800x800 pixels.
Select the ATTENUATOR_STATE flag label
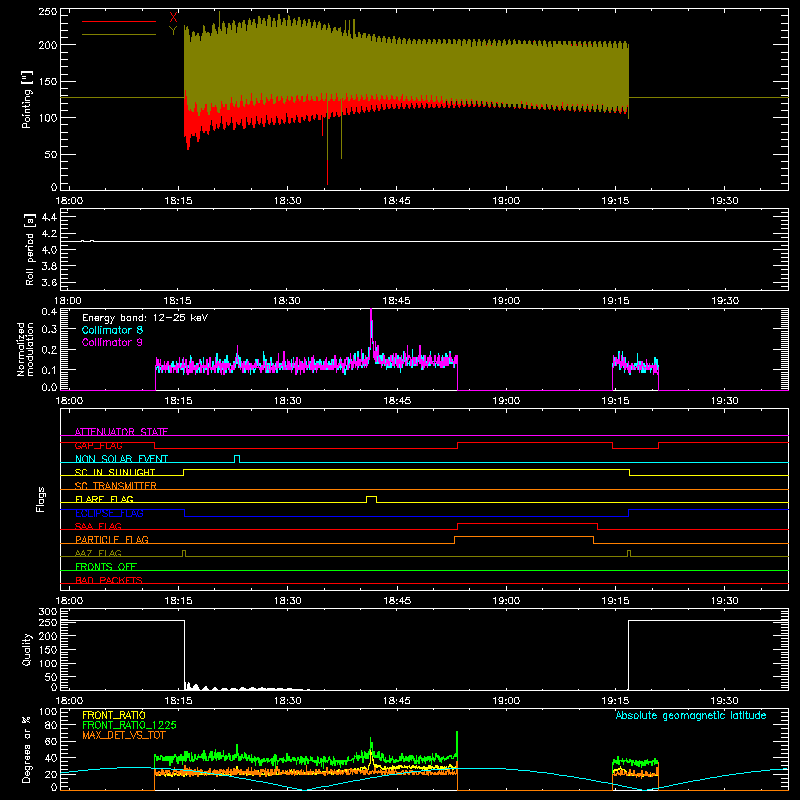(121, 432)
